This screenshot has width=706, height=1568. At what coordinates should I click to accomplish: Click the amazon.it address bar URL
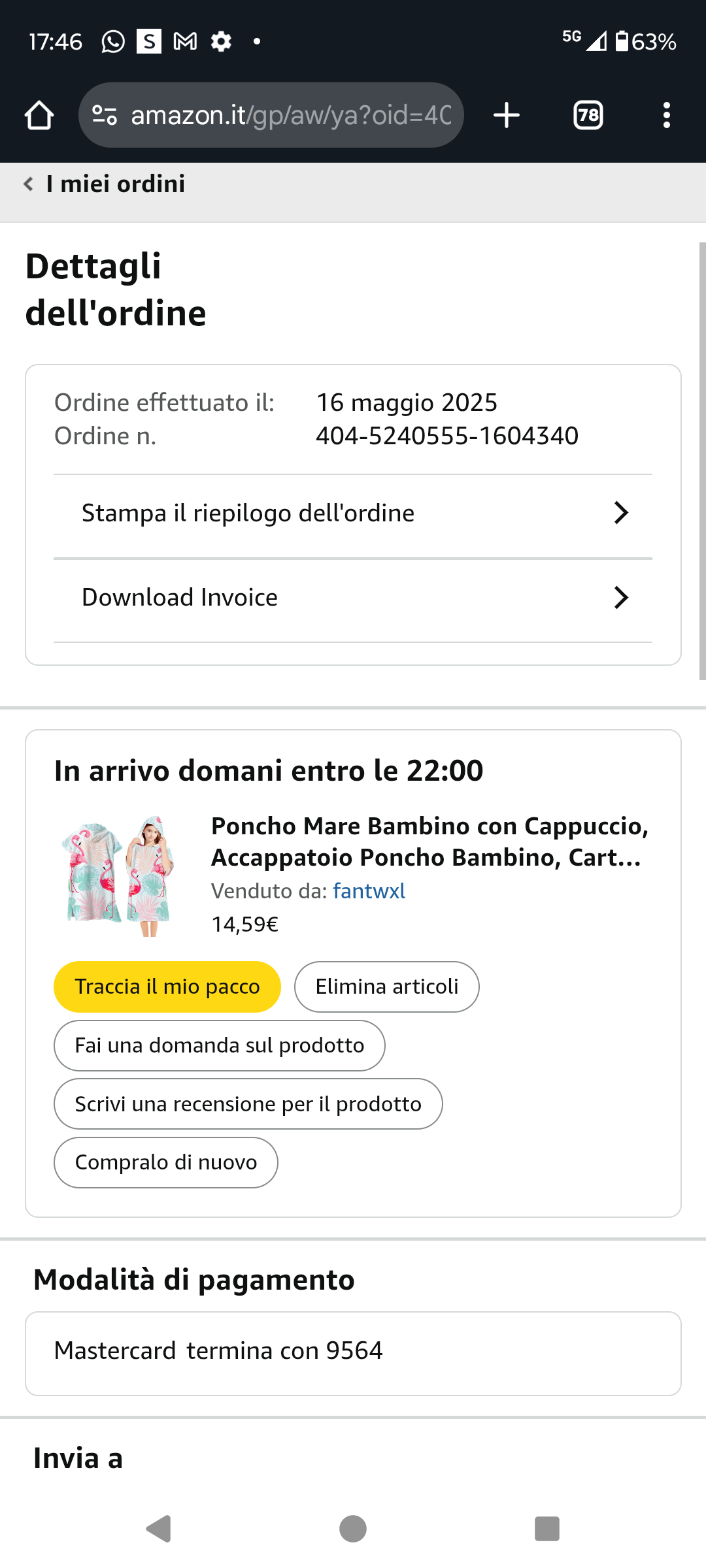[x=292, y=116]
